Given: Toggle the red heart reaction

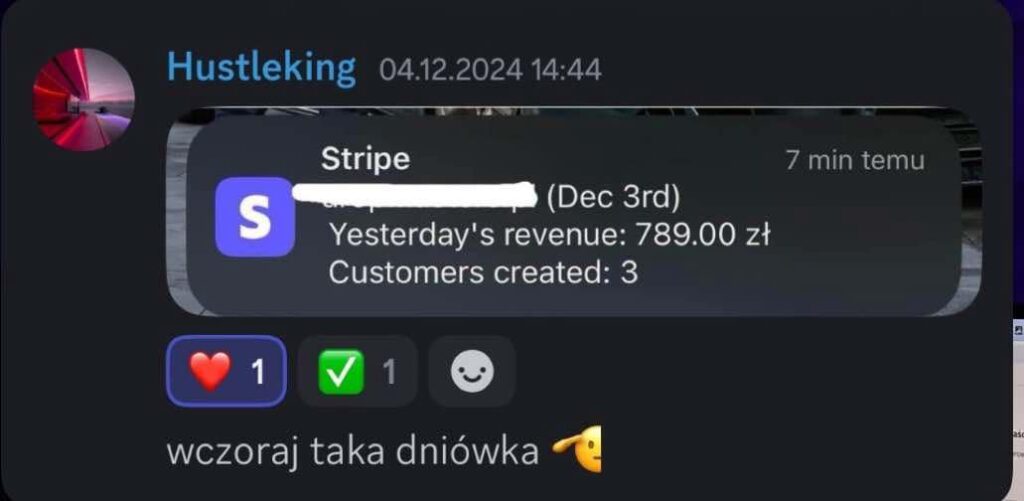Looking at the screenshot, I should click(x=227, y=371).
